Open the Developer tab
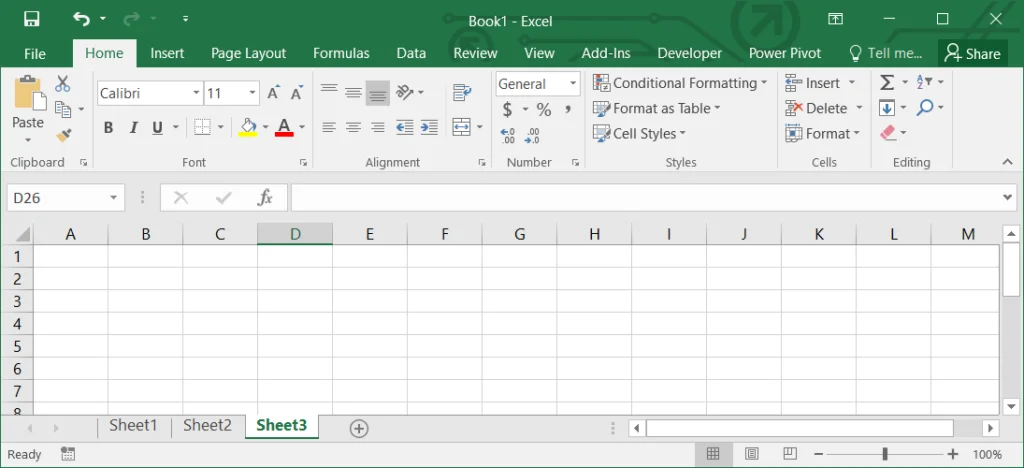Screen dimensions: 1024x468 [x=690, y=54]
